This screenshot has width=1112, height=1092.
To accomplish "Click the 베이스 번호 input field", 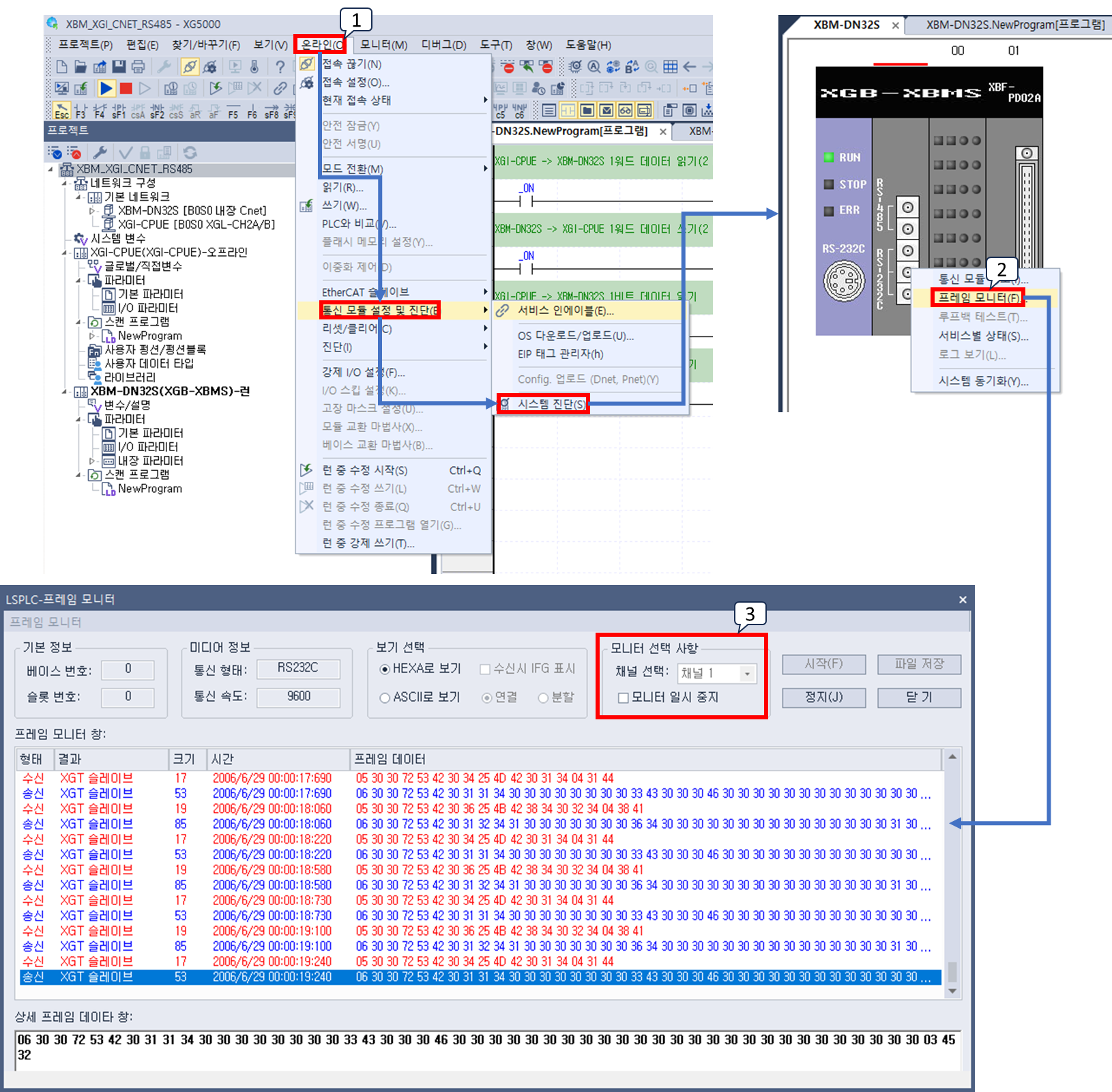I will [x=127, y=670].
